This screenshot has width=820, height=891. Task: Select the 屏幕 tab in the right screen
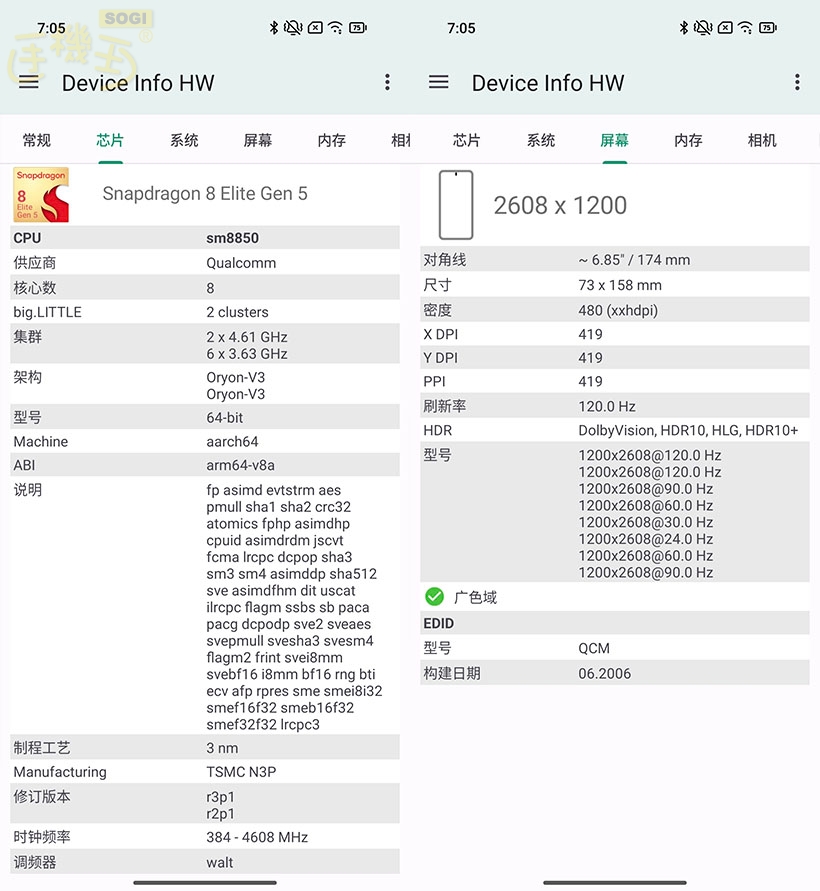tap(615, 140)
